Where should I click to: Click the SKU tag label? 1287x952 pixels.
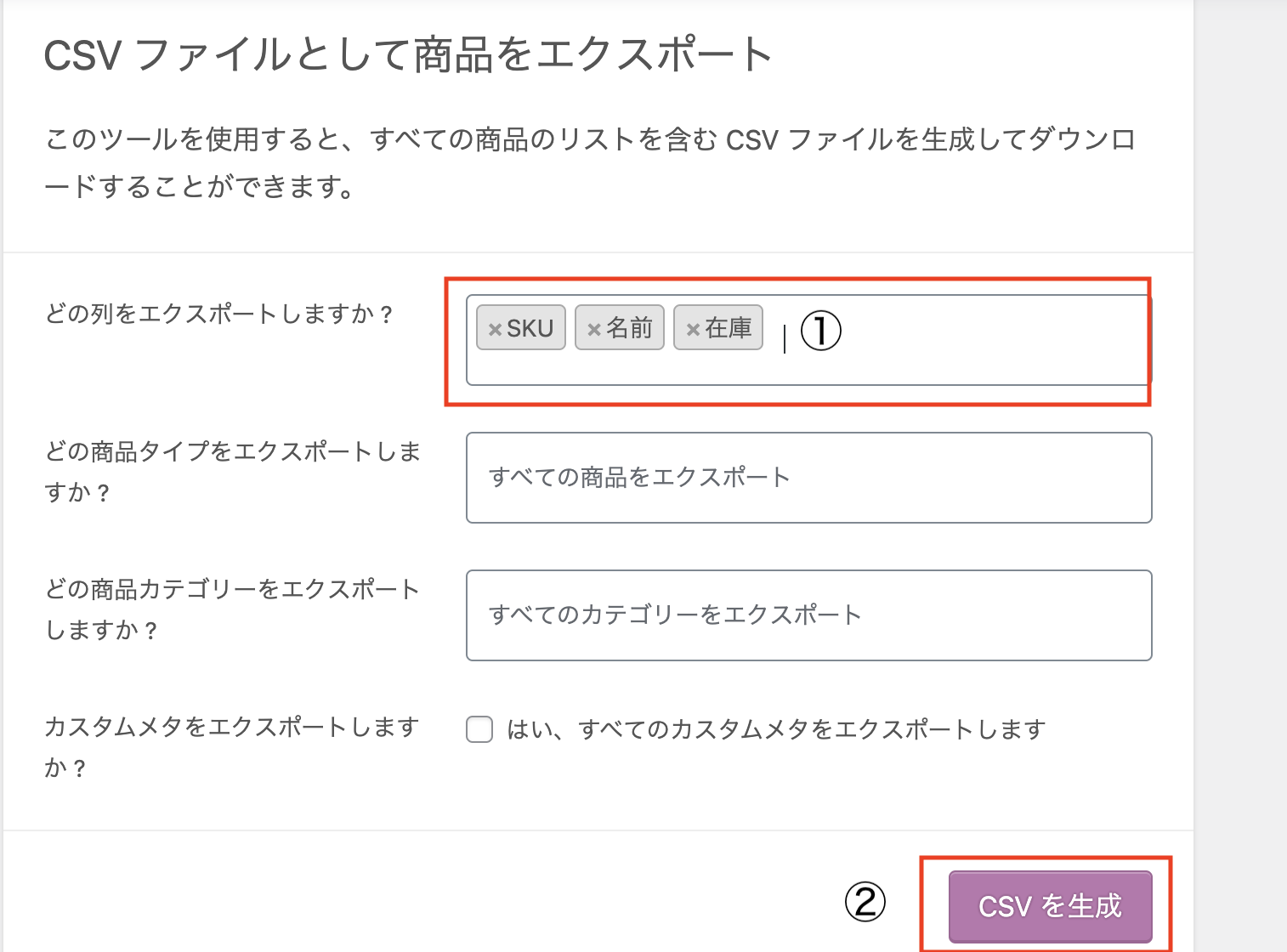click(530, 328)
